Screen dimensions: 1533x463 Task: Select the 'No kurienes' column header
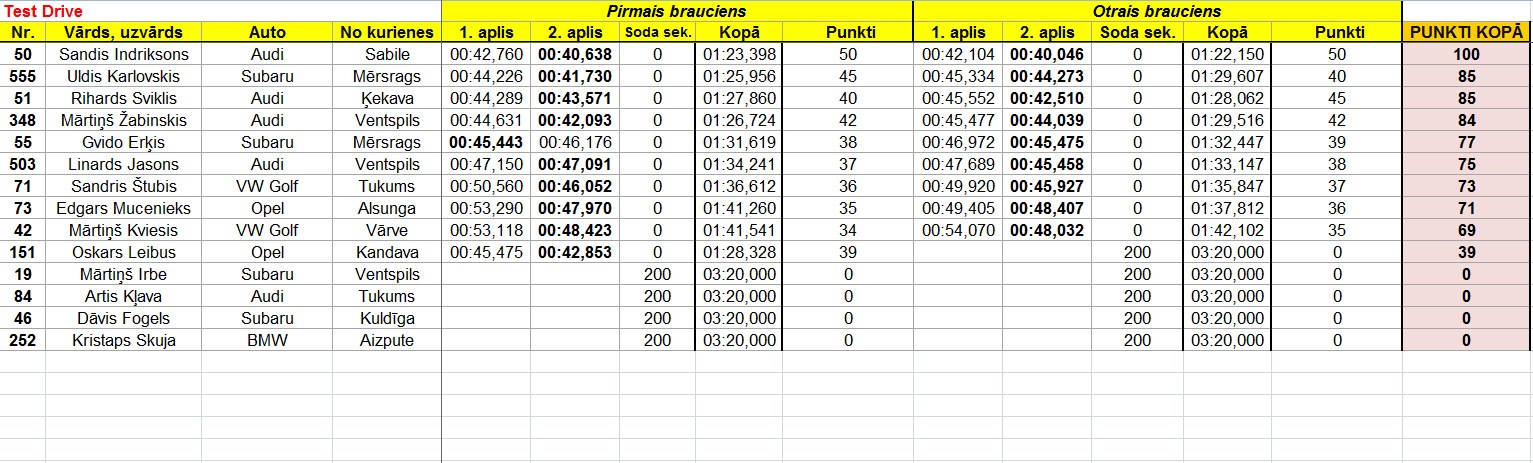[387, 32]
